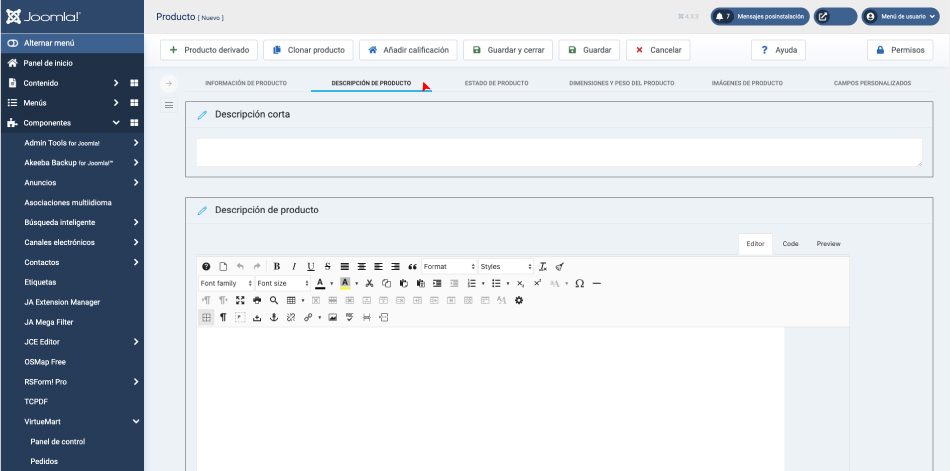Switch to Estado de producto tab
Image resolution: width=950 pixels, height=471 pixels.
[x=496, y=83]
